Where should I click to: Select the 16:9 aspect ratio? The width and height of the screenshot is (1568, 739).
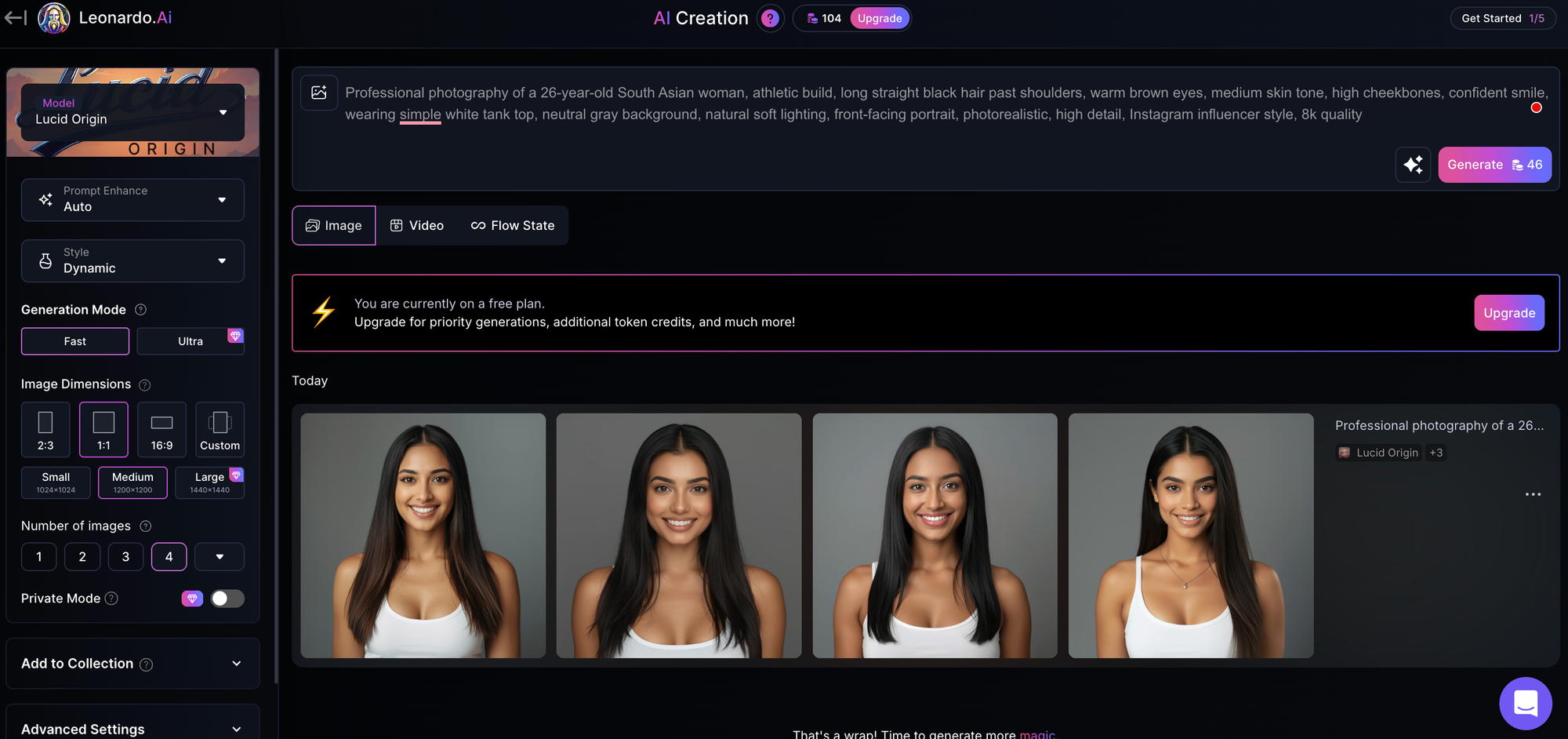tap(162, 429)
